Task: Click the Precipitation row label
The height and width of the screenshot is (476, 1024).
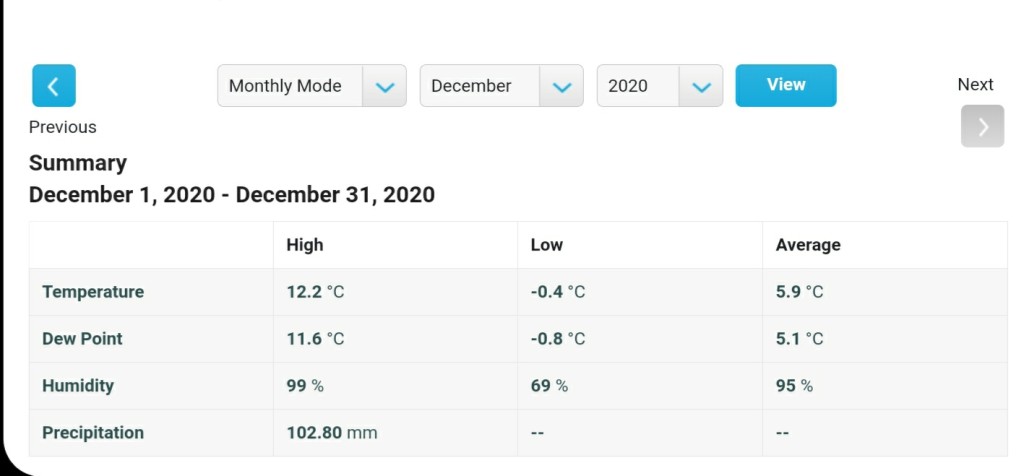Action: pos(93,433)
